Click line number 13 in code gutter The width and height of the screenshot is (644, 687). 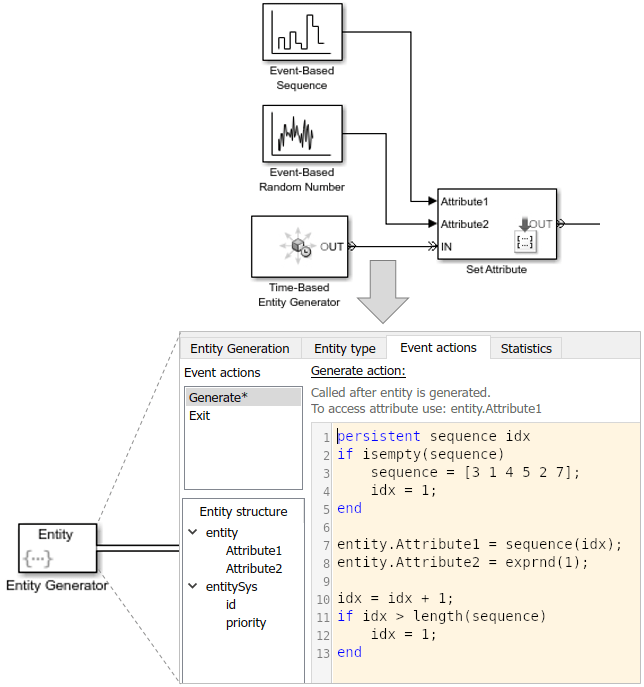tap(323, 653)
